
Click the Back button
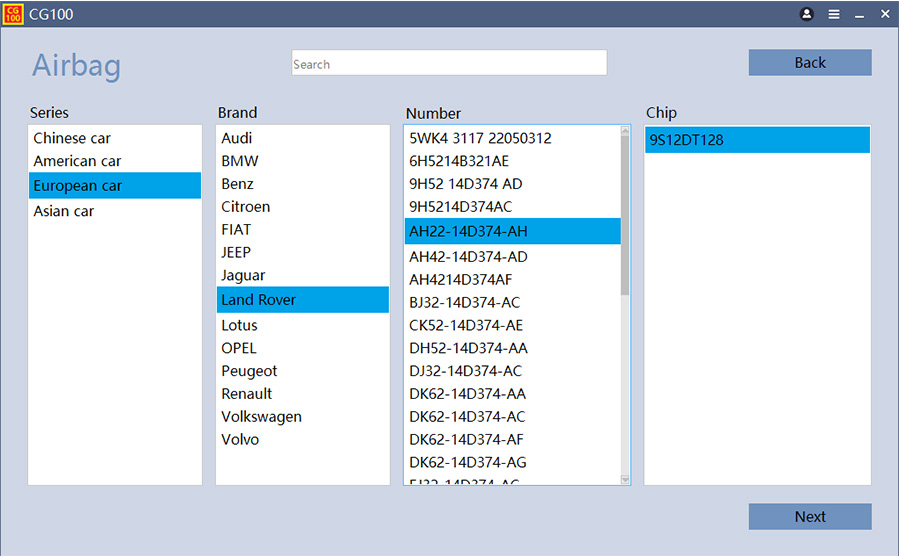click(x=809, y=63)
